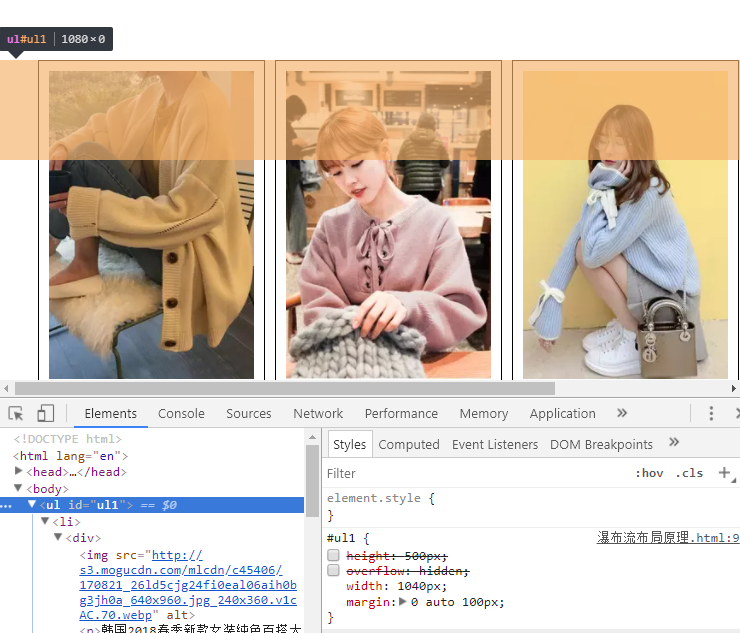Open the Application tab

563,414
